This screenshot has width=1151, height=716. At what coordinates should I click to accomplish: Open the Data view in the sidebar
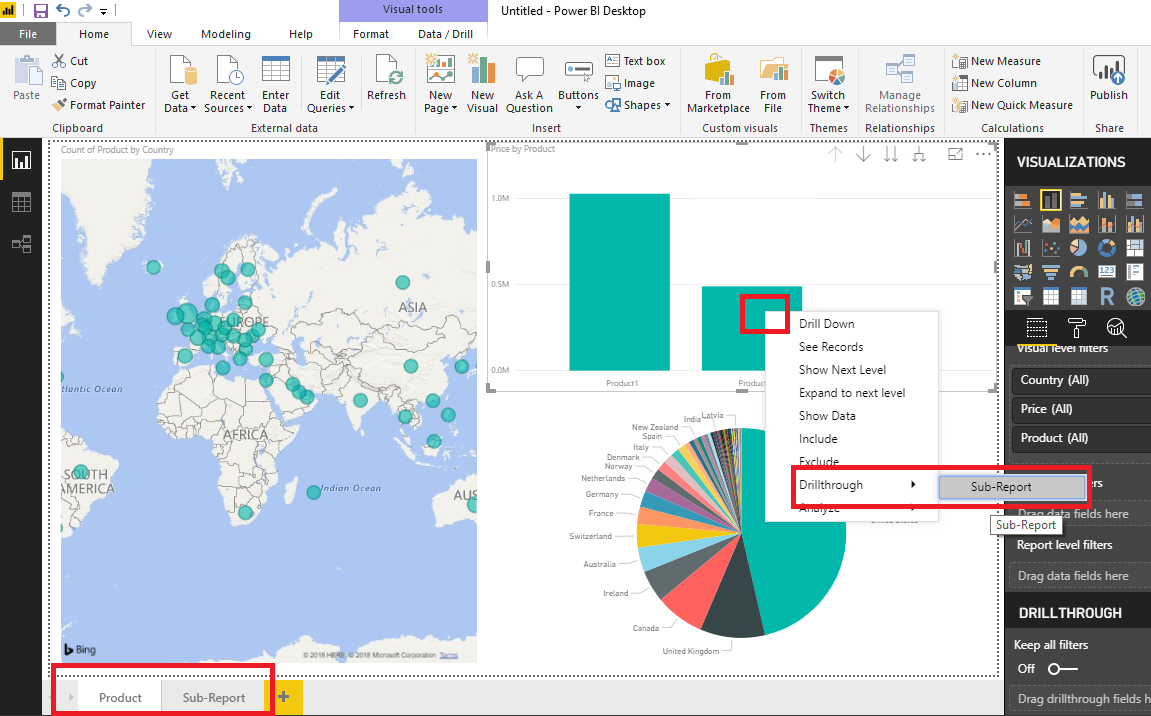21,202
